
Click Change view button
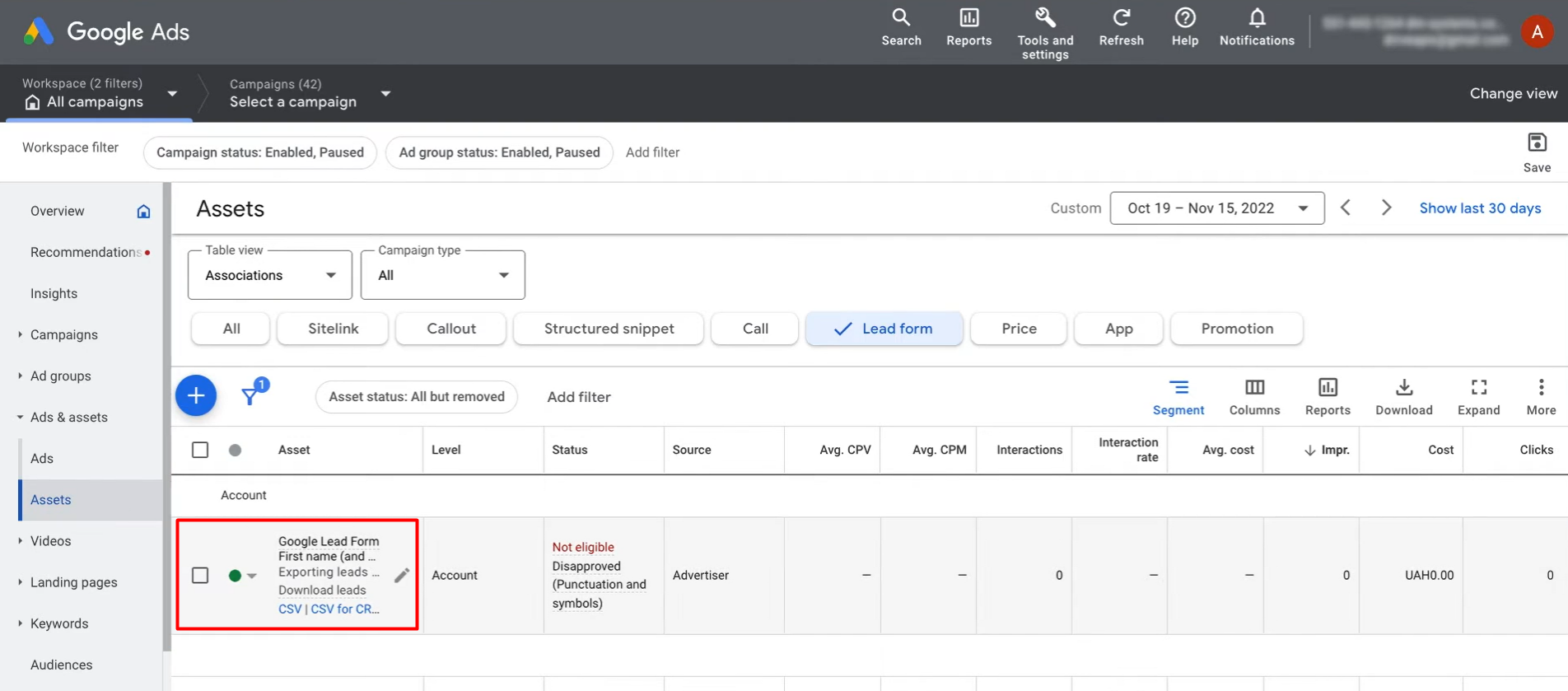tap(1513, 94)
